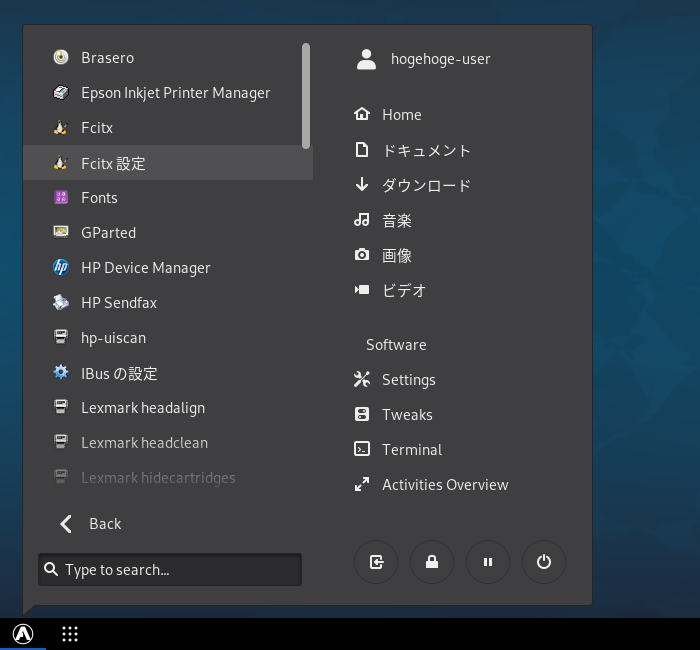Click the 画像 camera icon
700x650 pixels.
tap(362, 254)
